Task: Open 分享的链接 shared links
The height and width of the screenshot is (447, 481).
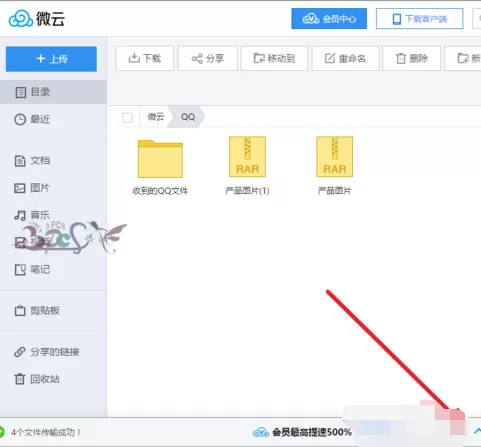Action: coord(53,352)
